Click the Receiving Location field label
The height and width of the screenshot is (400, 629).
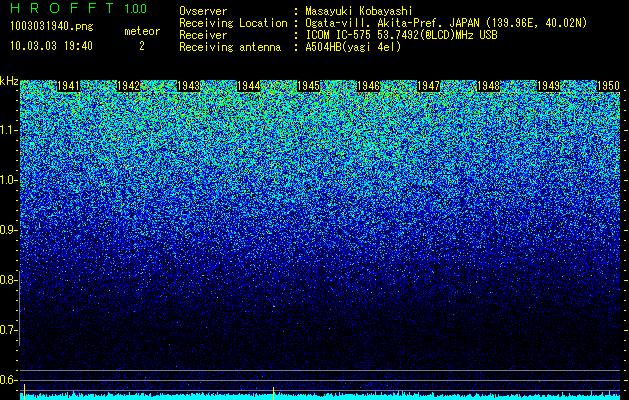click(x=233, y=23)
